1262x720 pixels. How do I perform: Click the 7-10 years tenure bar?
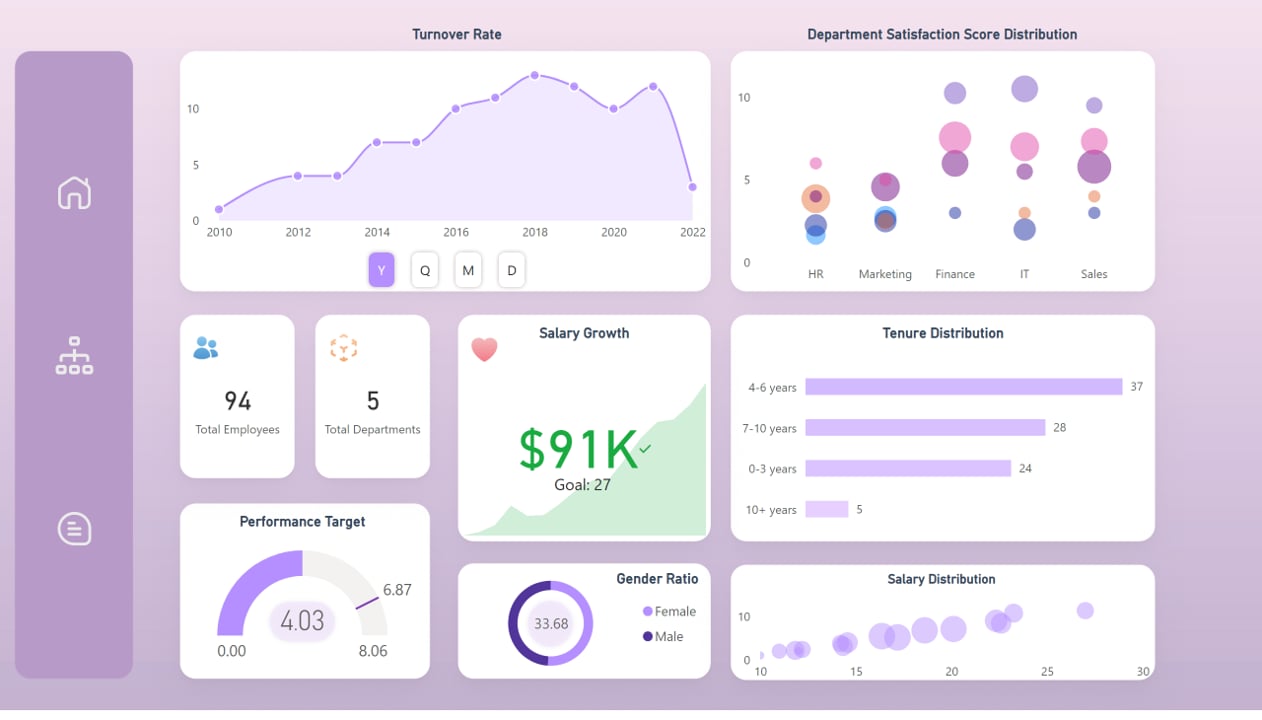(x=925, y=428)
